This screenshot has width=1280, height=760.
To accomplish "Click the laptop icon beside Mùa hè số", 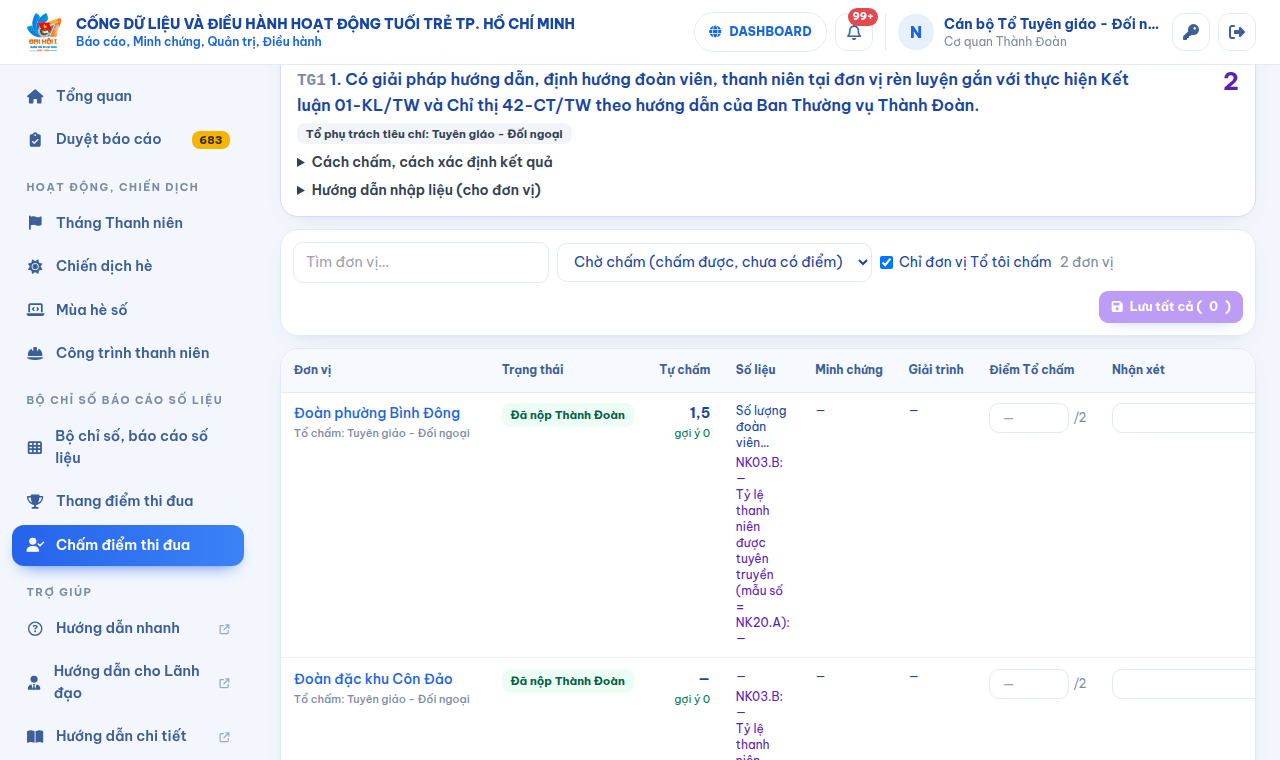I will (35, 310).
